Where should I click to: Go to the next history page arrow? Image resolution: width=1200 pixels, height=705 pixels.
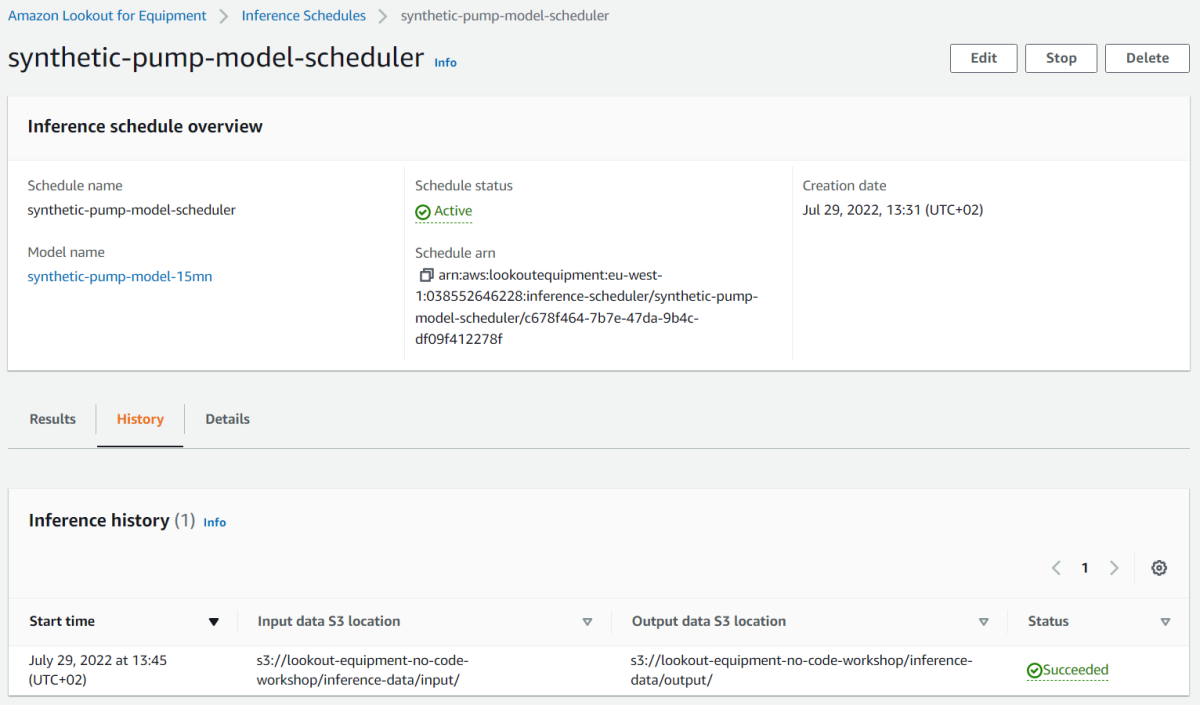1114,568
